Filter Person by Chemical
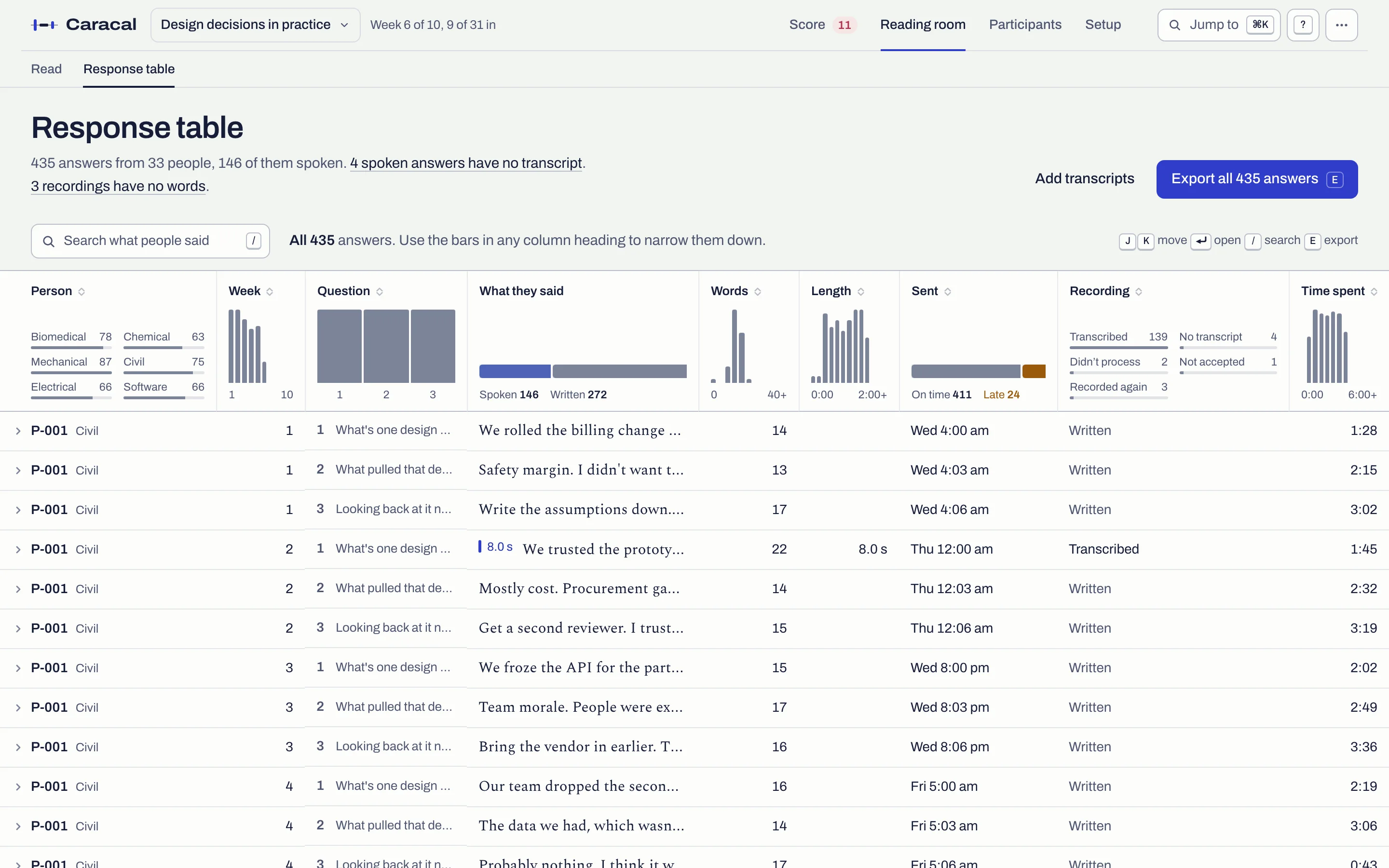1389x868 pixels. pos(163,340)
